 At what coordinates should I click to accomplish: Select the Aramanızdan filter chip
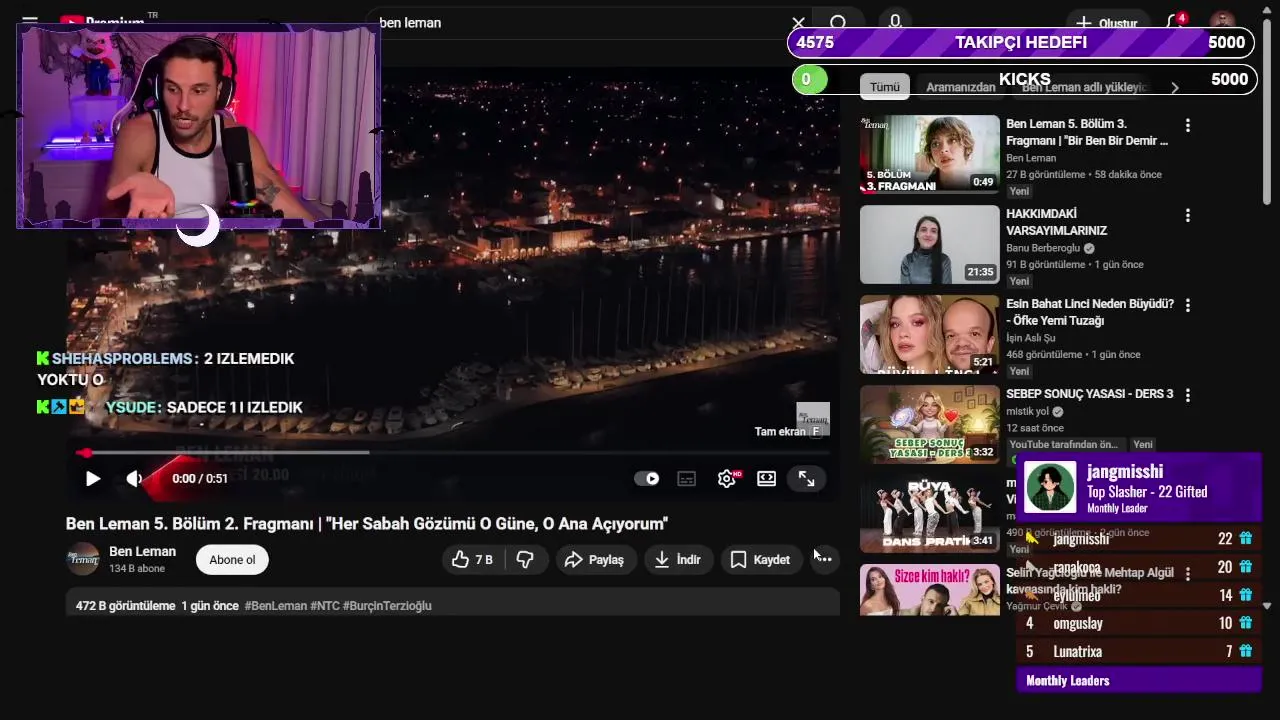pyautogui.click(x=960, y=87)
